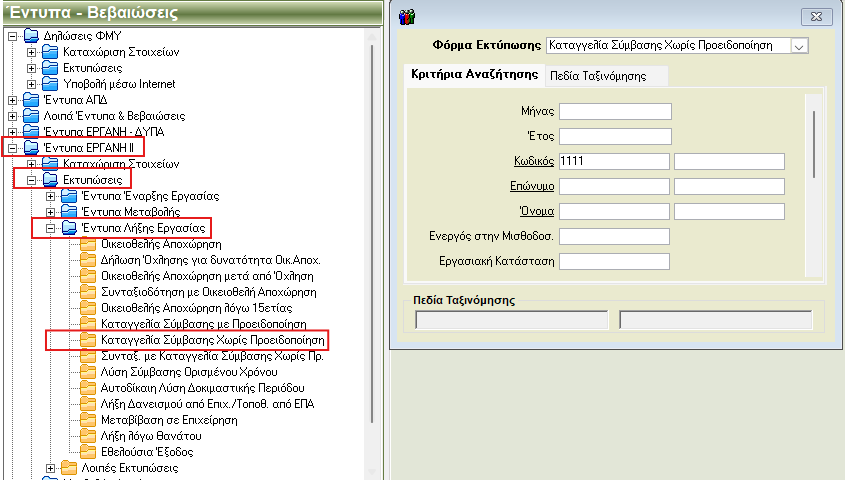Click the Μήνας input field
845x480 pixels.
[615, 111]
